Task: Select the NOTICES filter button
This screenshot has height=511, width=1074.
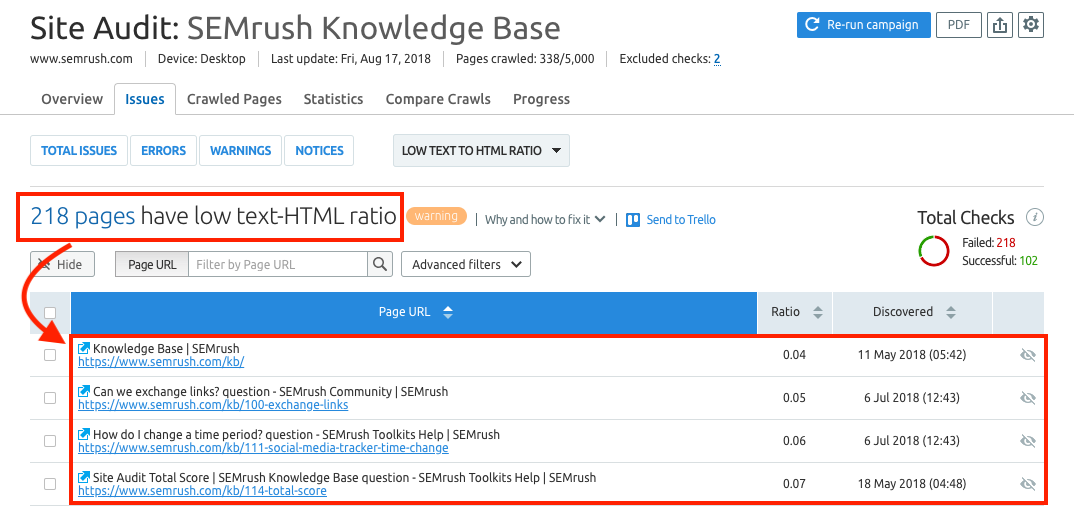Action: click(x=319, y=151)
